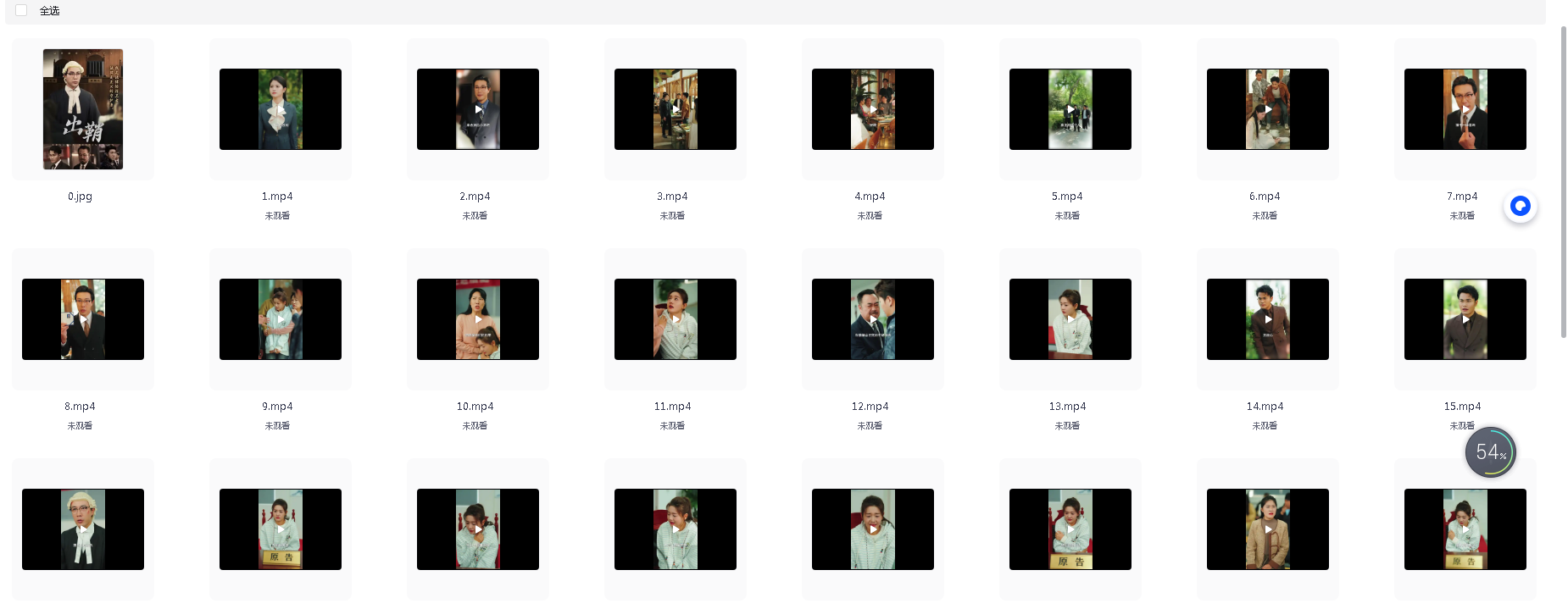
Task: Click the 未观看 status under 12.mp4
Action: tap(870, 426)
